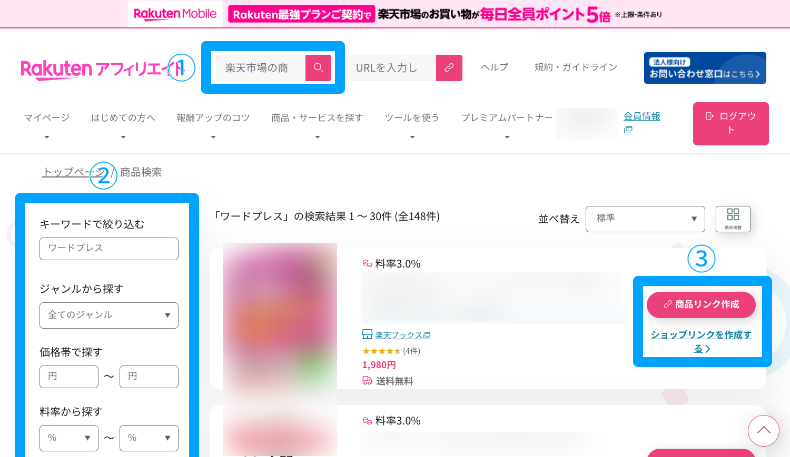Click the first product's star rating (4件)

click(x=391, y=351)
